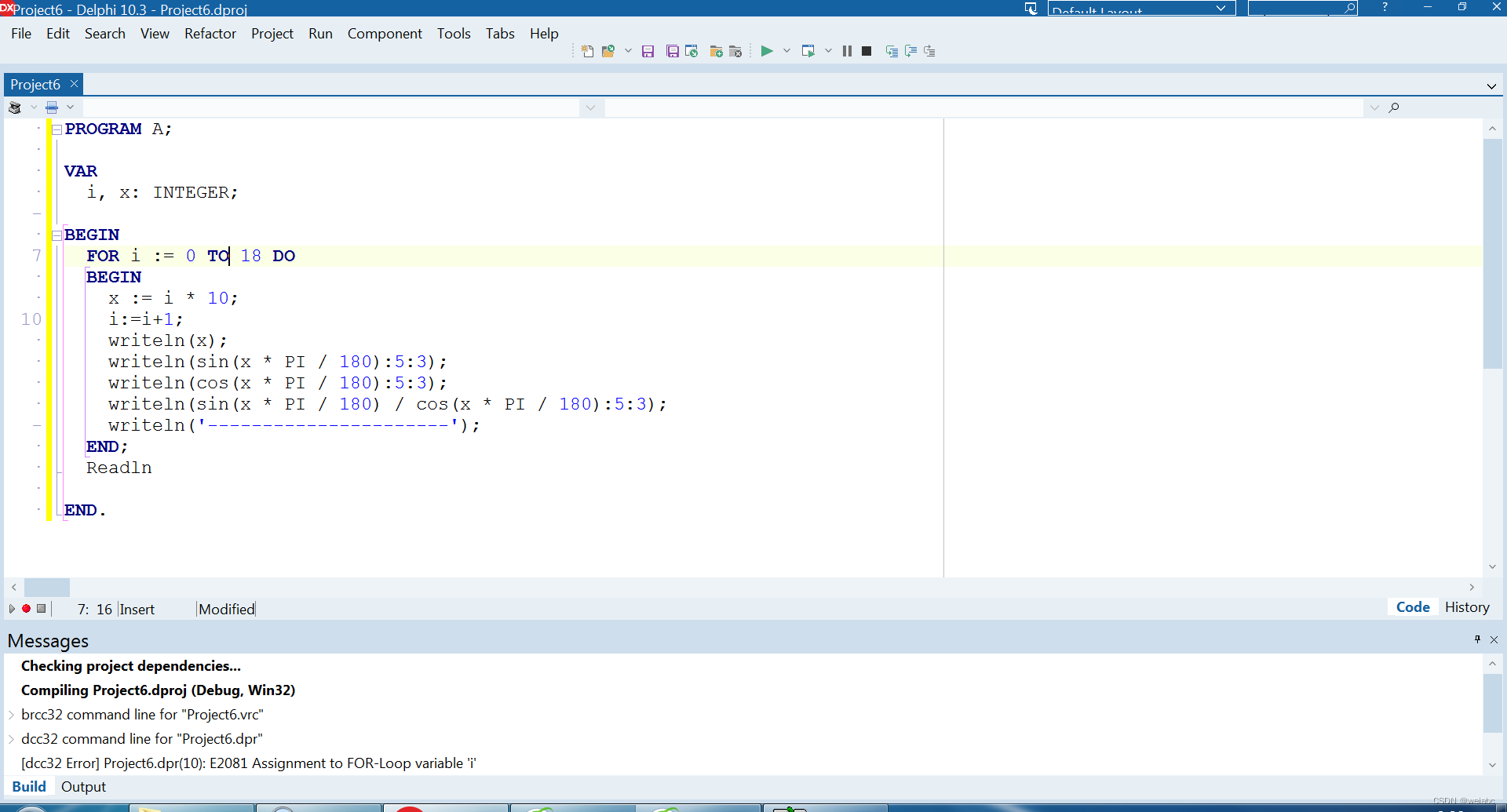This screenshot has height=812, width=1507.
Task: Open the Help menu
Action: (544, 34)
